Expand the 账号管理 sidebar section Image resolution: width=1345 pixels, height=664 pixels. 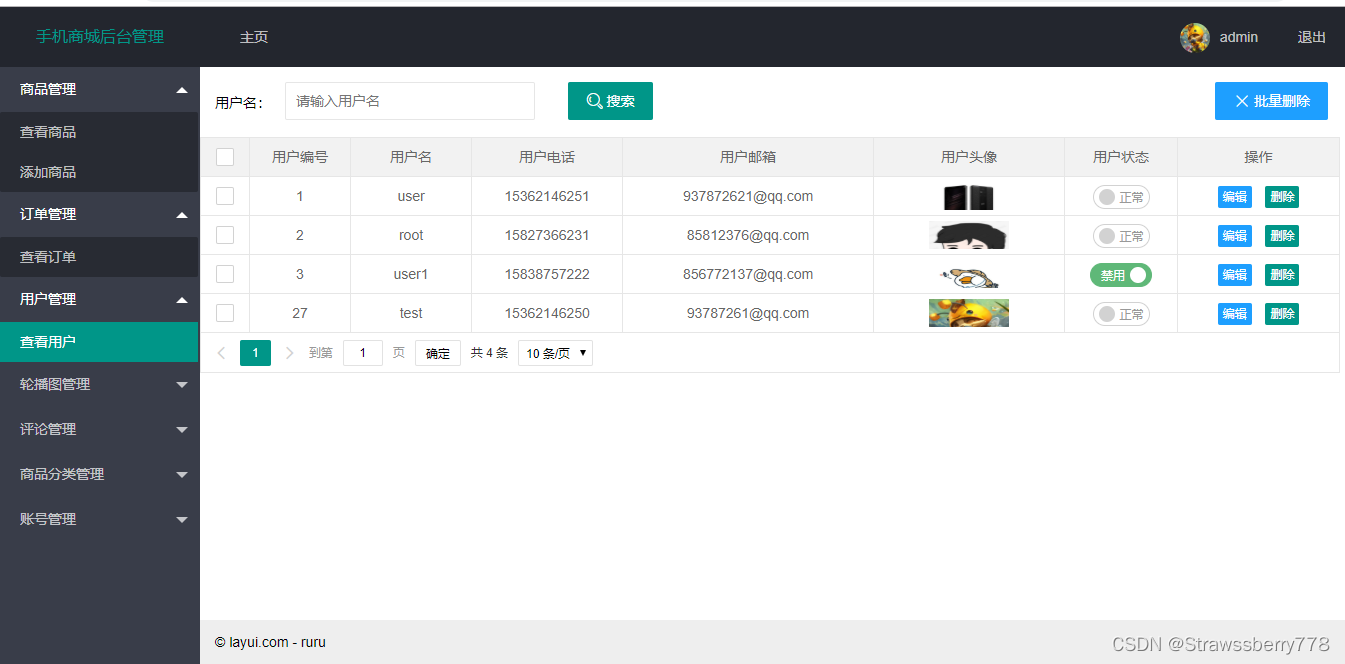[99, 519]
